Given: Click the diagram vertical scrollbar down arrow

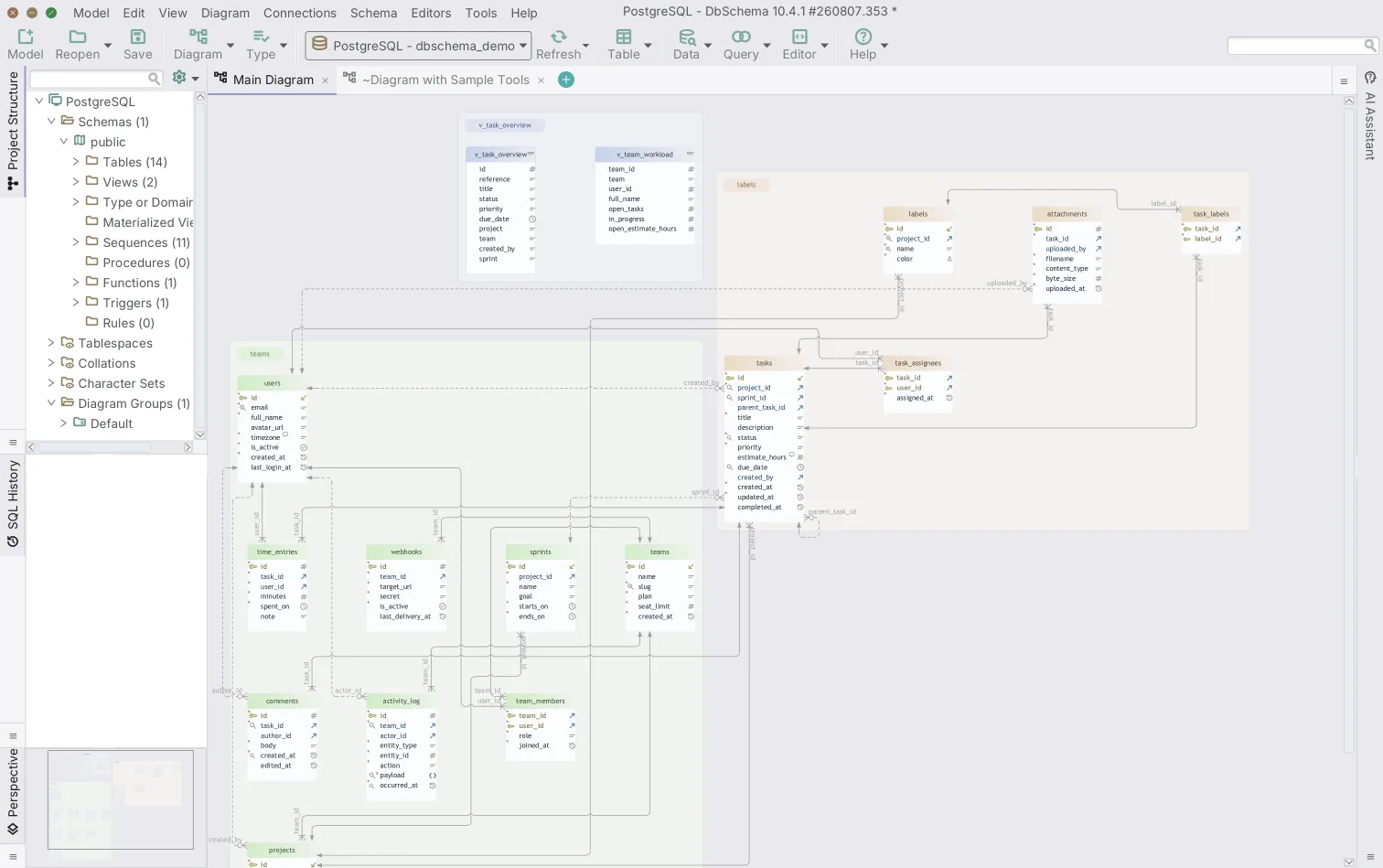Looking at the screenshot, I should (1349, 861).
